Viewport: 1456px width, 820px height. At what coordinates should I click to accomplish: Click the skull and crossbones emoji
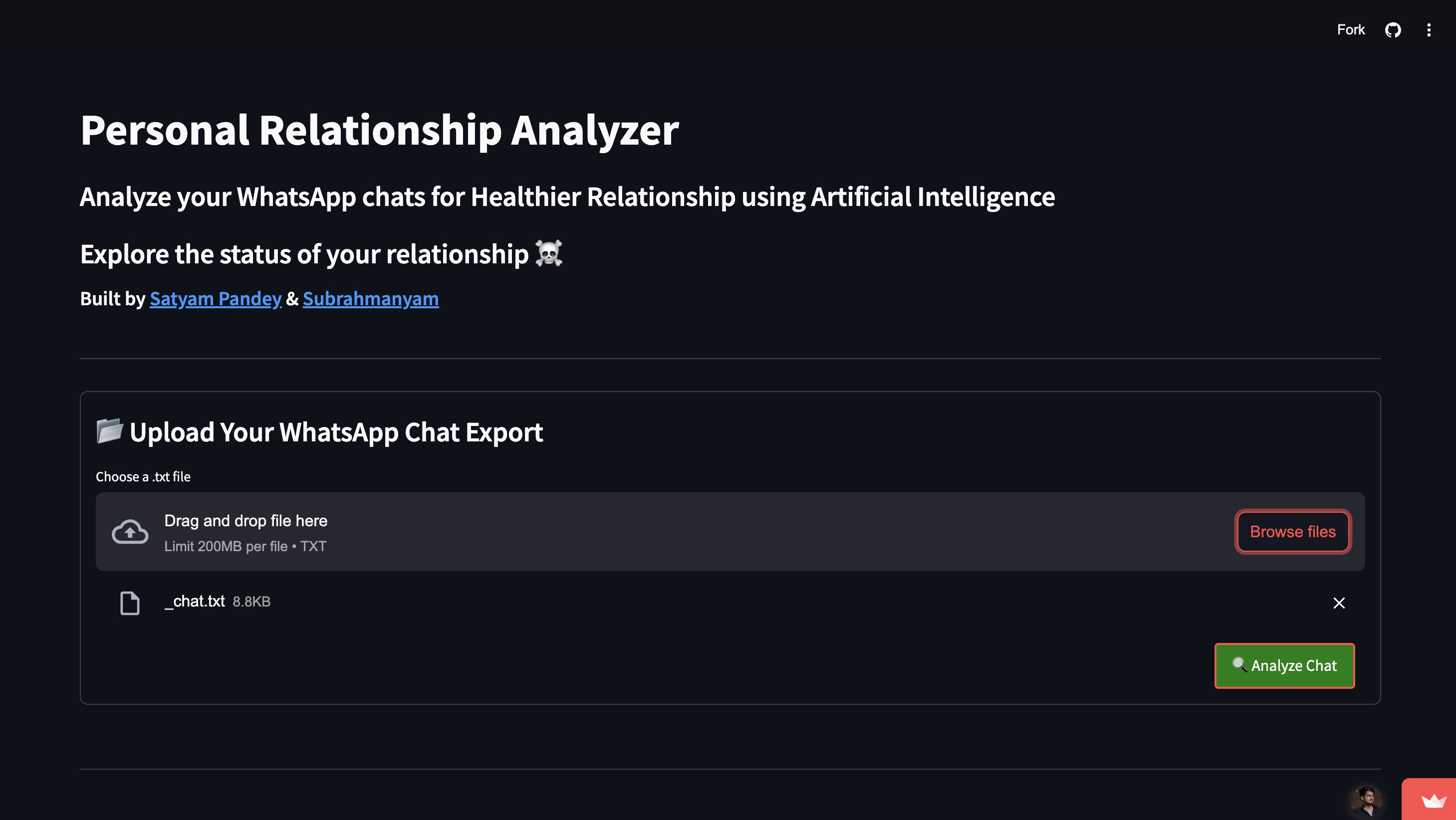click(x=548, y=253)
